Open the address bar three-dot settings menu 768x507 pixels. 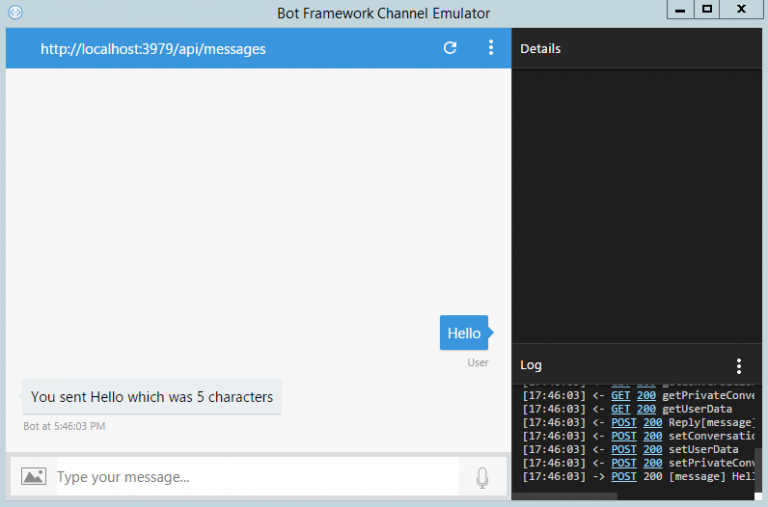(x=490, y=48)
